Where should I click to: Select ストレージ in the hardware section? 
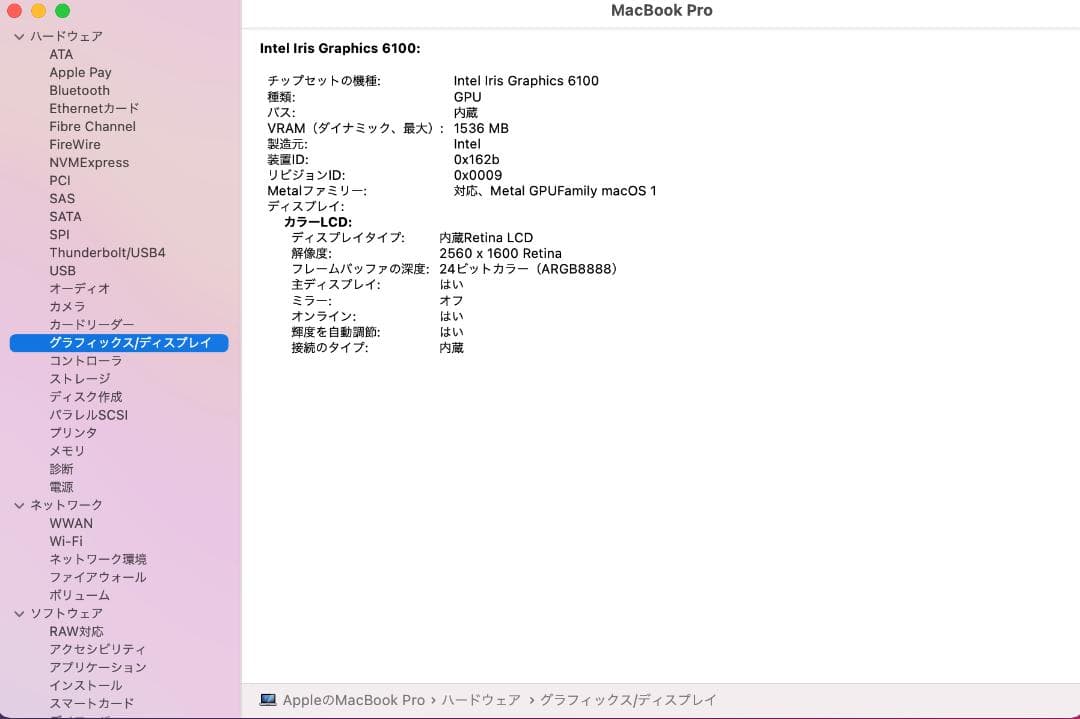coord(80,378)
